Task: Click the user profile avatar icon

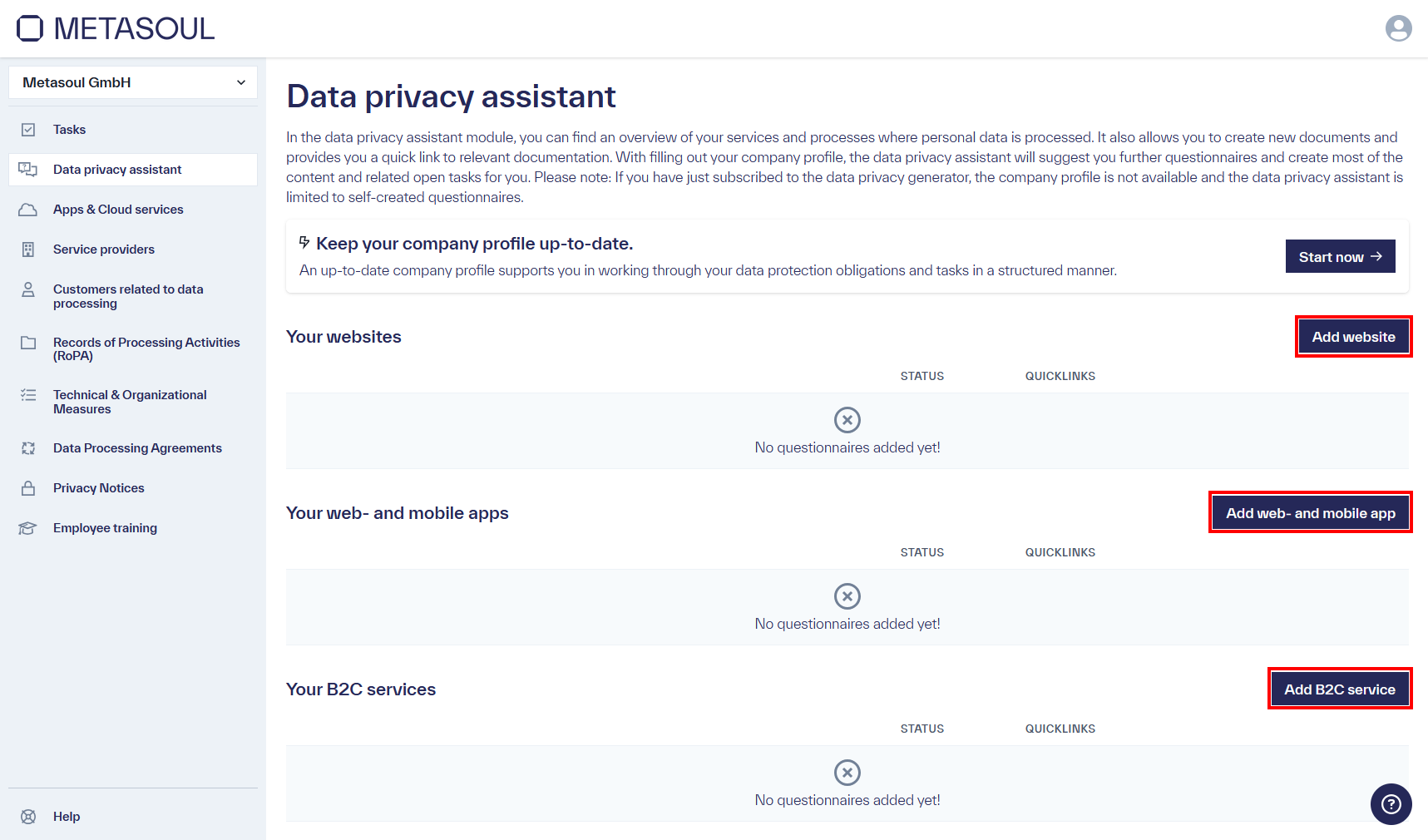Action: click(1399, 27)
